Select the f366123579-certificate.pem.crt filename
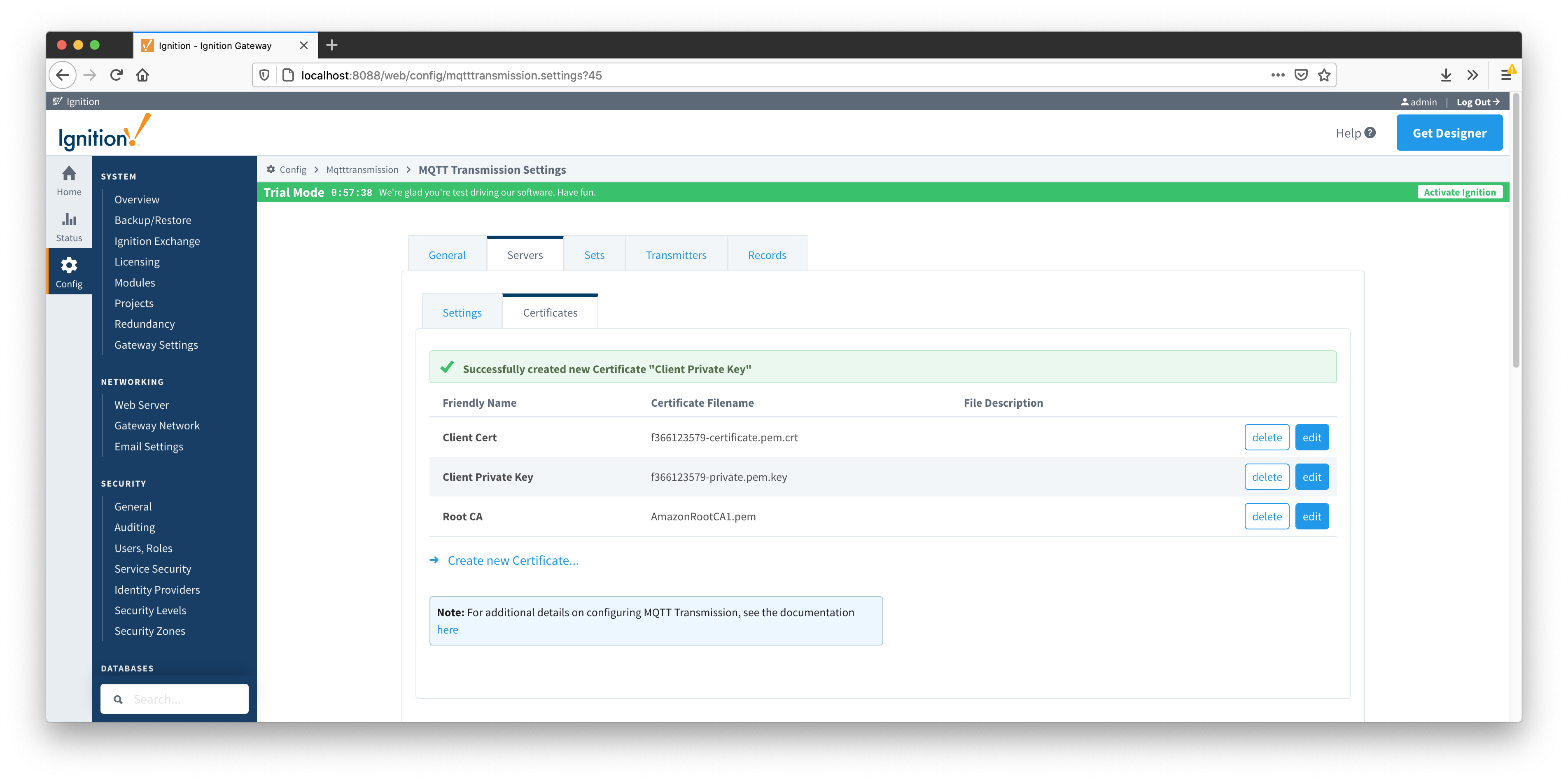 click(x=724, y=438)
